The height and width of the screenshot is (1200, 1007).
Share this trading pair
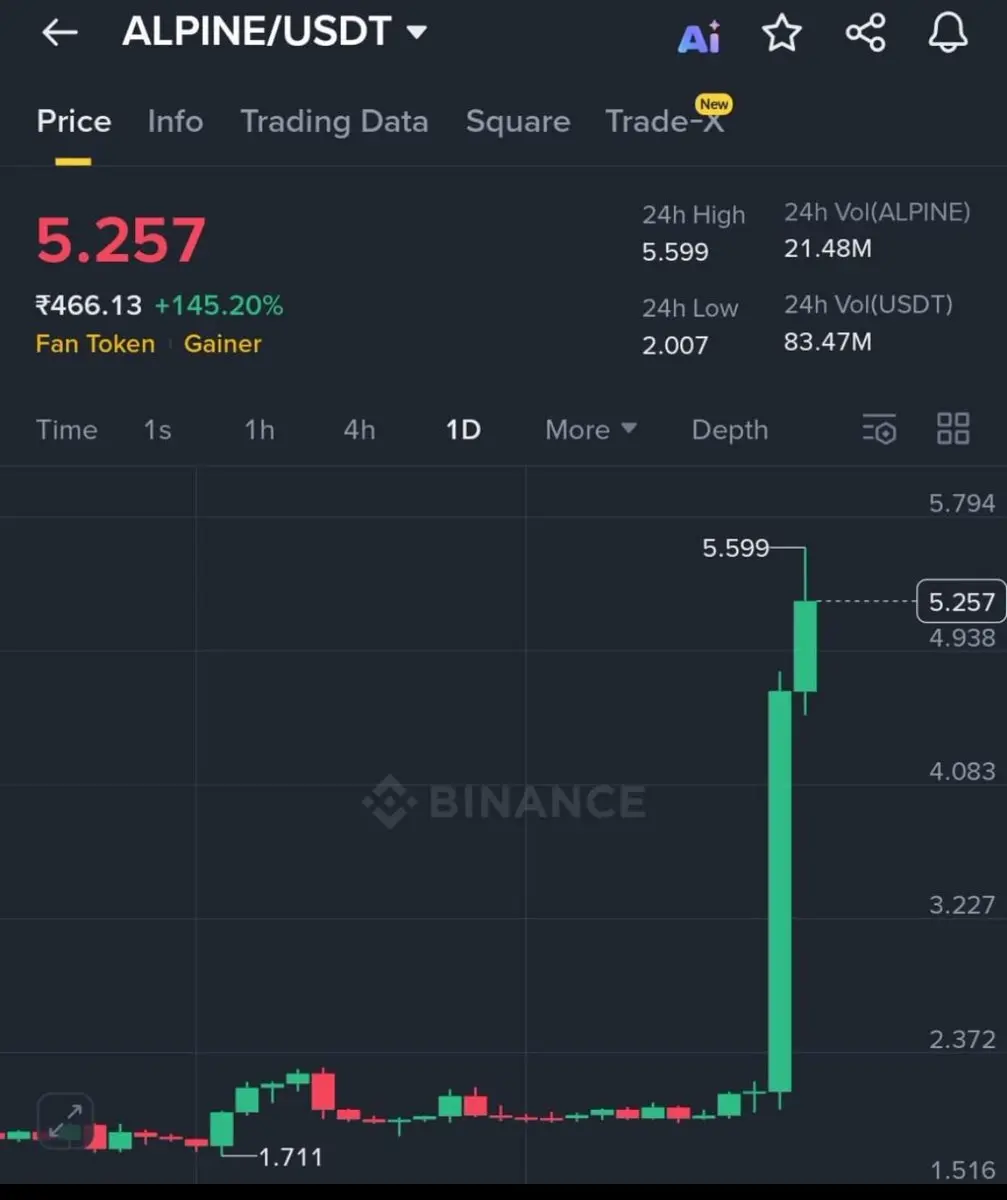point(865,33)
